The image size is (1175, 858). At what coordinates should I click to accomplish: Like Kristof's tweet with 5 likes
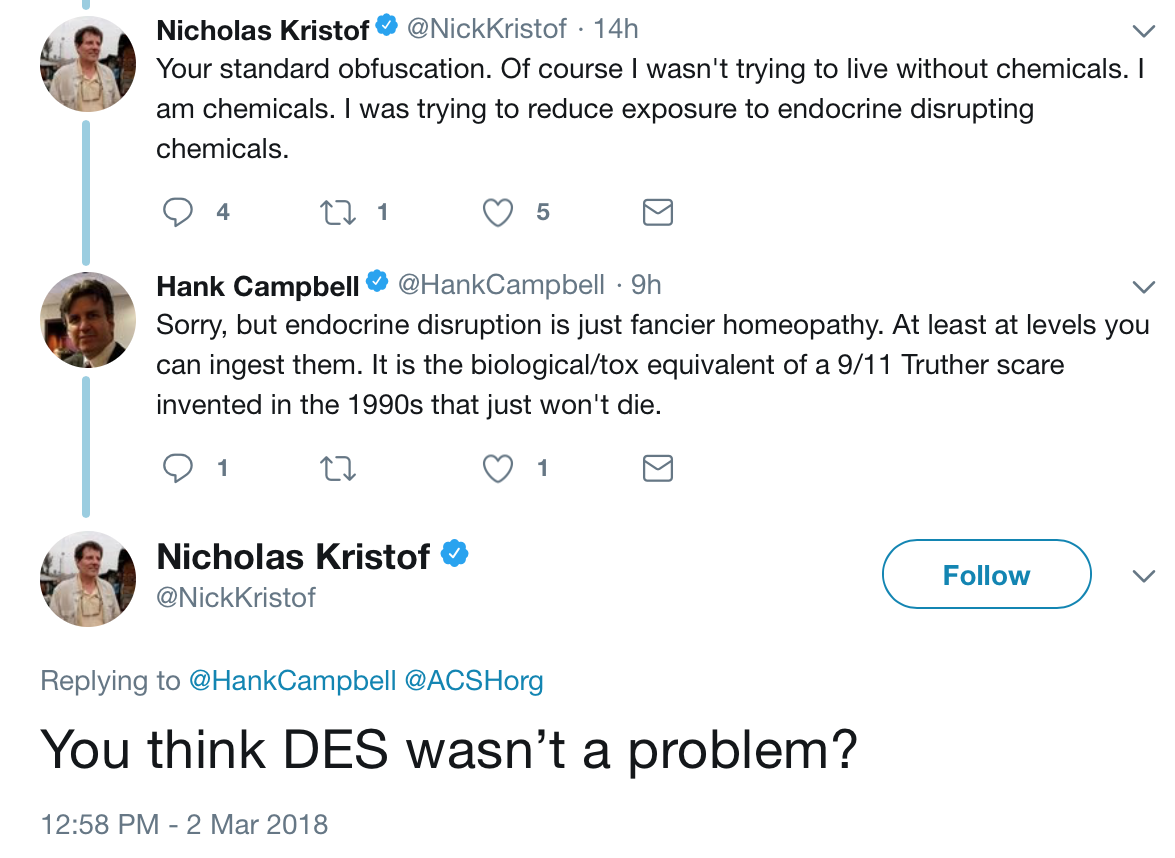497,212
